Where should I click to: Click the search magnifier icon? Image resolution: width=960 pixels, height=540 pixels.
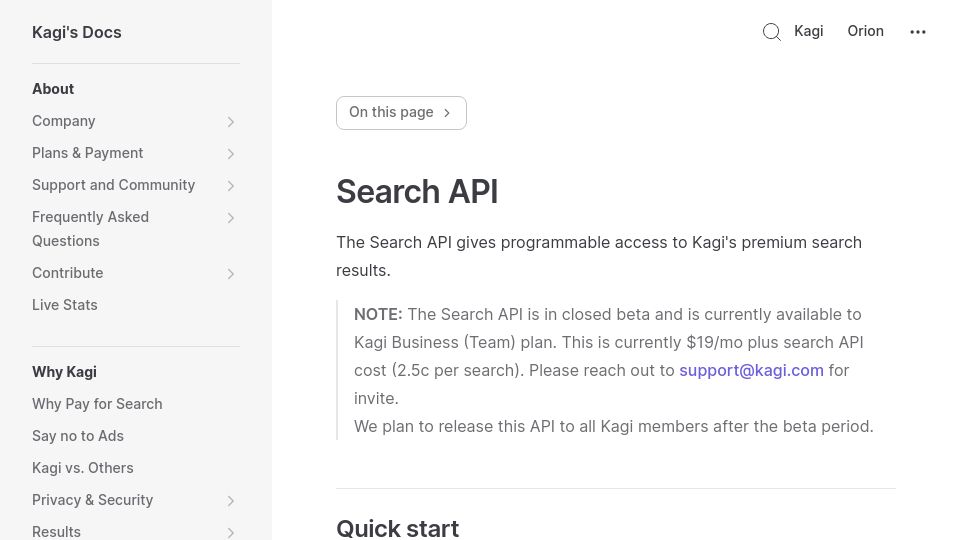pos(771,32)
